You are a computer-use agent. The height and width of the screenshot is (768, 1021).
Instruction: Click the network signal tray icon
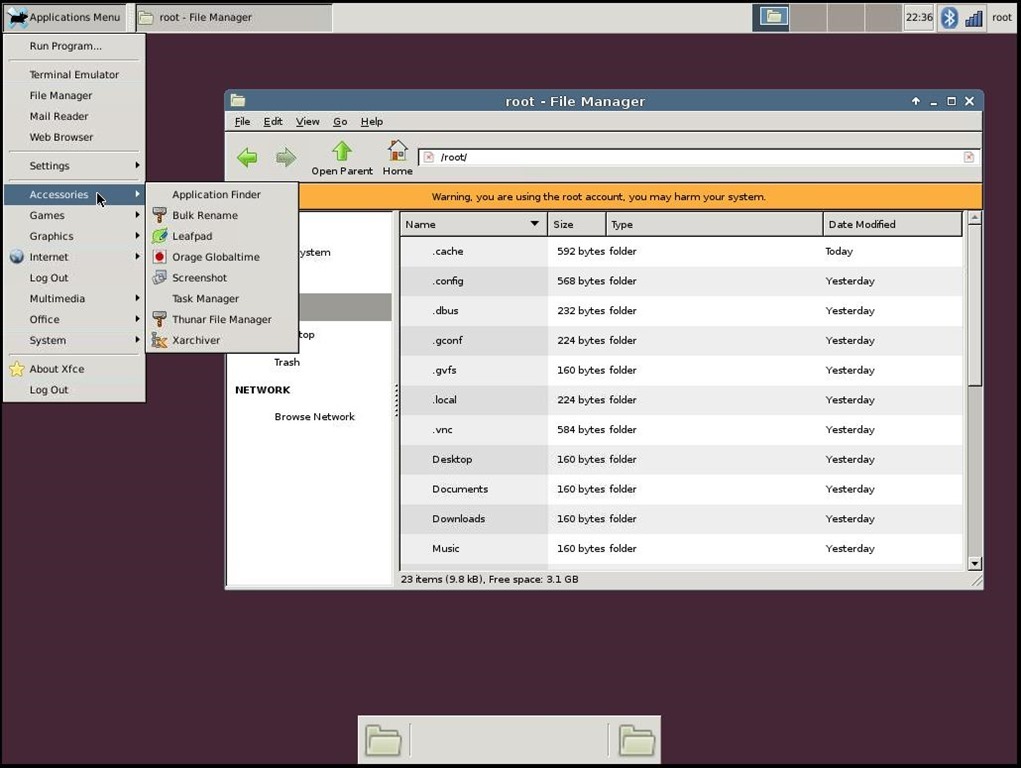click(x=973, y=17)
